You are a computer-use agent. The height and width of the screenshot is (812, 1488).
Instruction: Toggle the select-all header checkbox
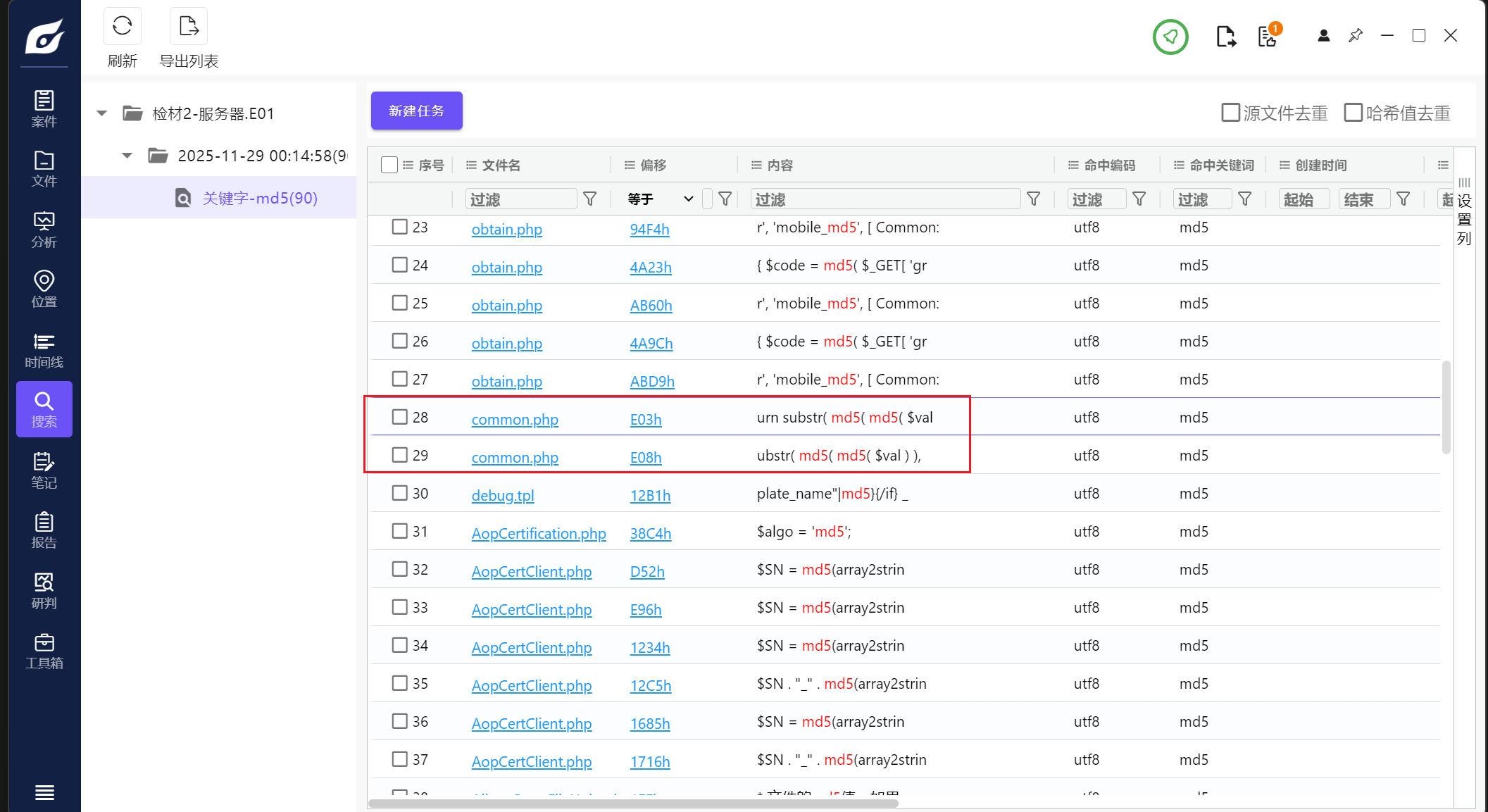(x=389, y=165)
